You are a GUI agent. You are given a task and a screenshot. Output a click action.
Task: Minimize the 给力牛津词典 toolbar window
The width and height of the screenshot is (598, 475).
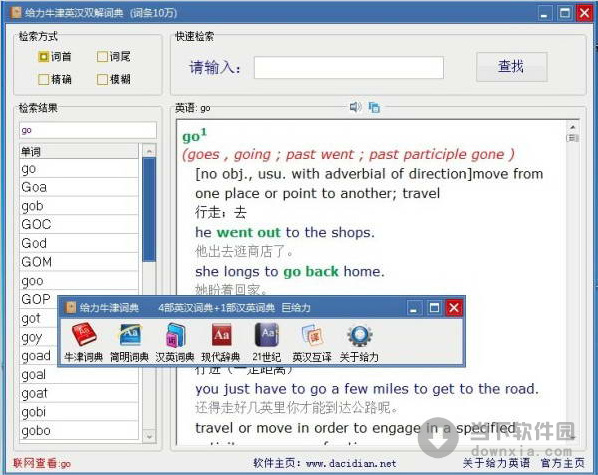[414, 308]
